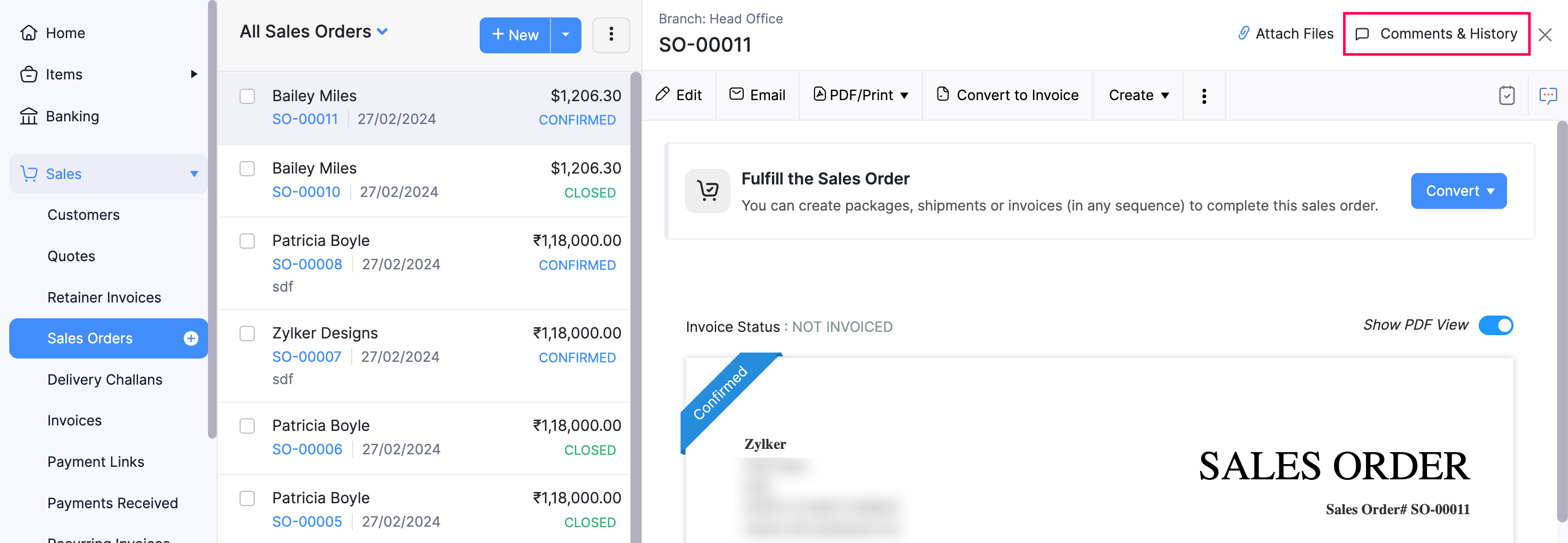Expand the blue Convert dropdown button
The width and height of the screenshot is (1568, 543).
1459,191
